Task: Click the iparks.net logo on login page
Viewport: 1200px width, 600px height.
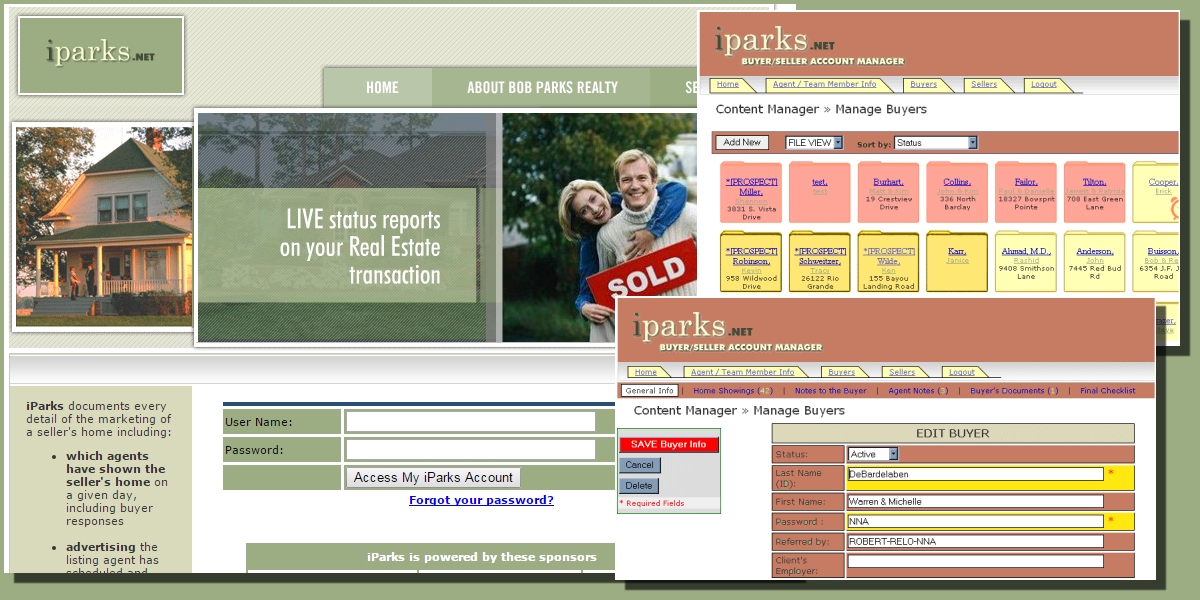Action: (101, 55)
